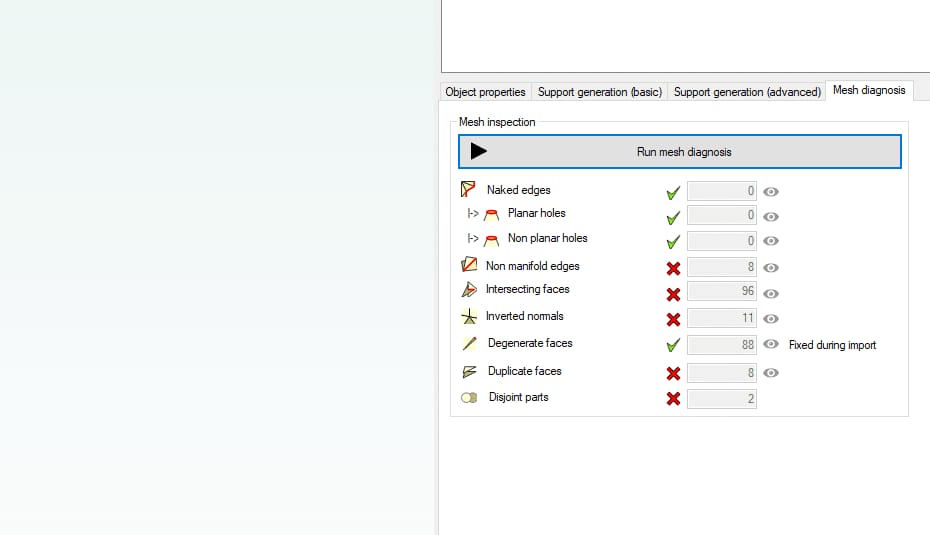Run mesh diagnosis button

pyautogui.click(x=680, y=152)
